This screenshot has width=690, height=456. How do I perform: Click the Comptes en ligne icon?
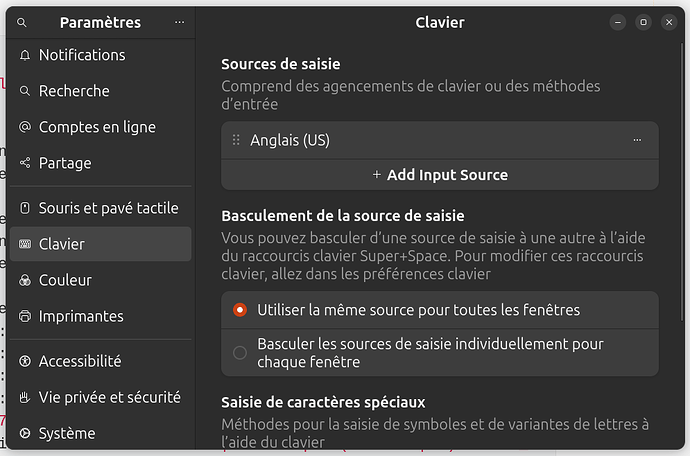25,127
